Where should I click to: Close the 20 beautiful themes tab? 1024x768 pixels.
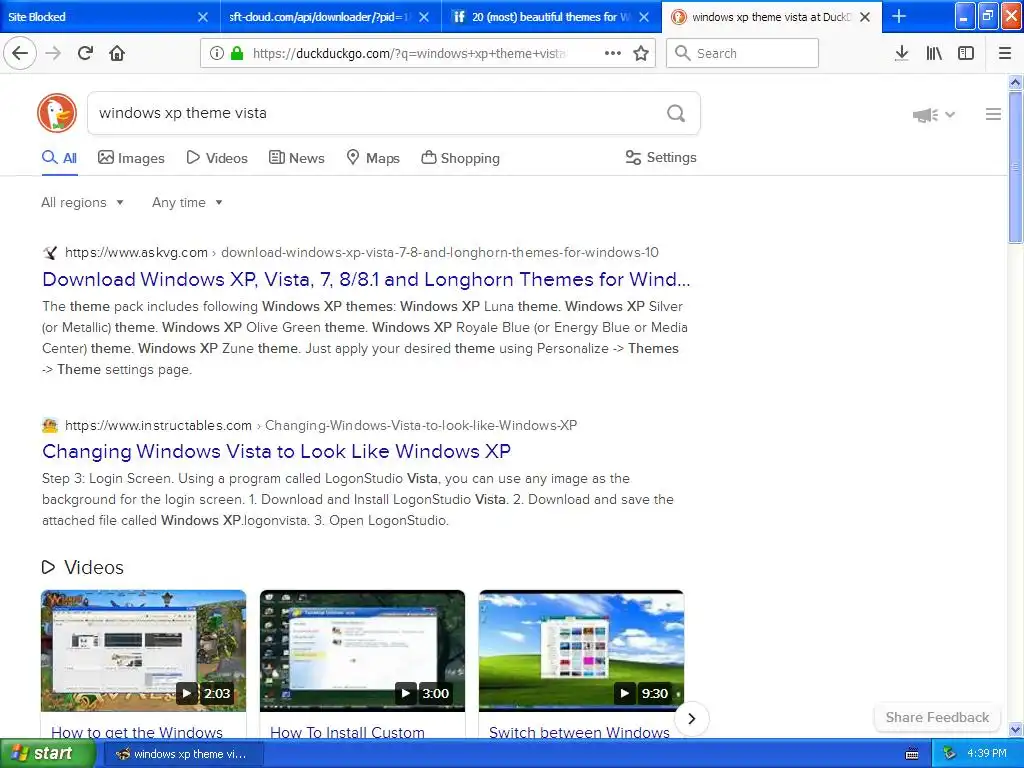[644, 17]
